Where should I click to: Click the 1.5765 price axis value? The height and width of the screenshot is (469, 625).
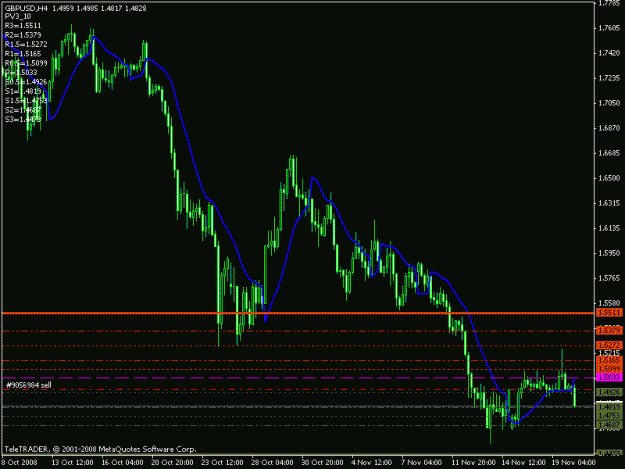[609, 278]
